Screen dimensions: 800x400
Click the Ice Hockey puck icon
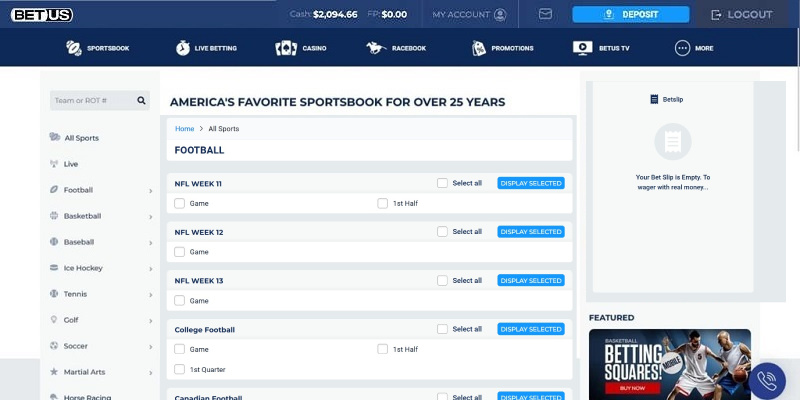tap(54, 267)
